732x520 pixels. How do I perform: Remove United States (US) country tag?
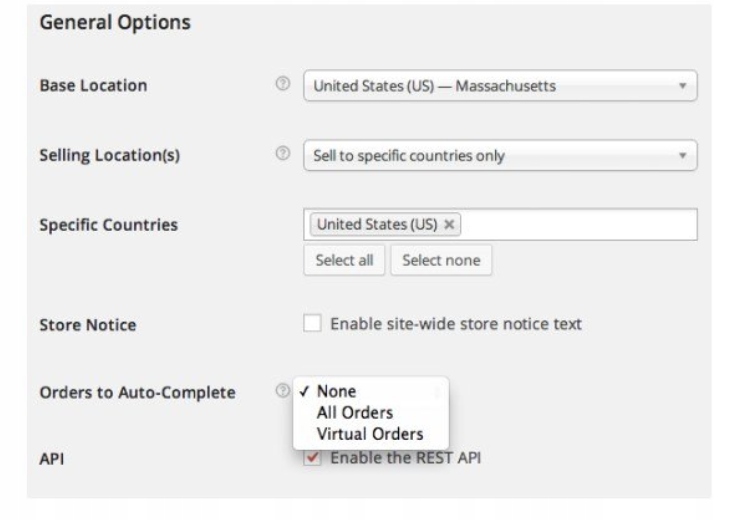tap(450, 225)
